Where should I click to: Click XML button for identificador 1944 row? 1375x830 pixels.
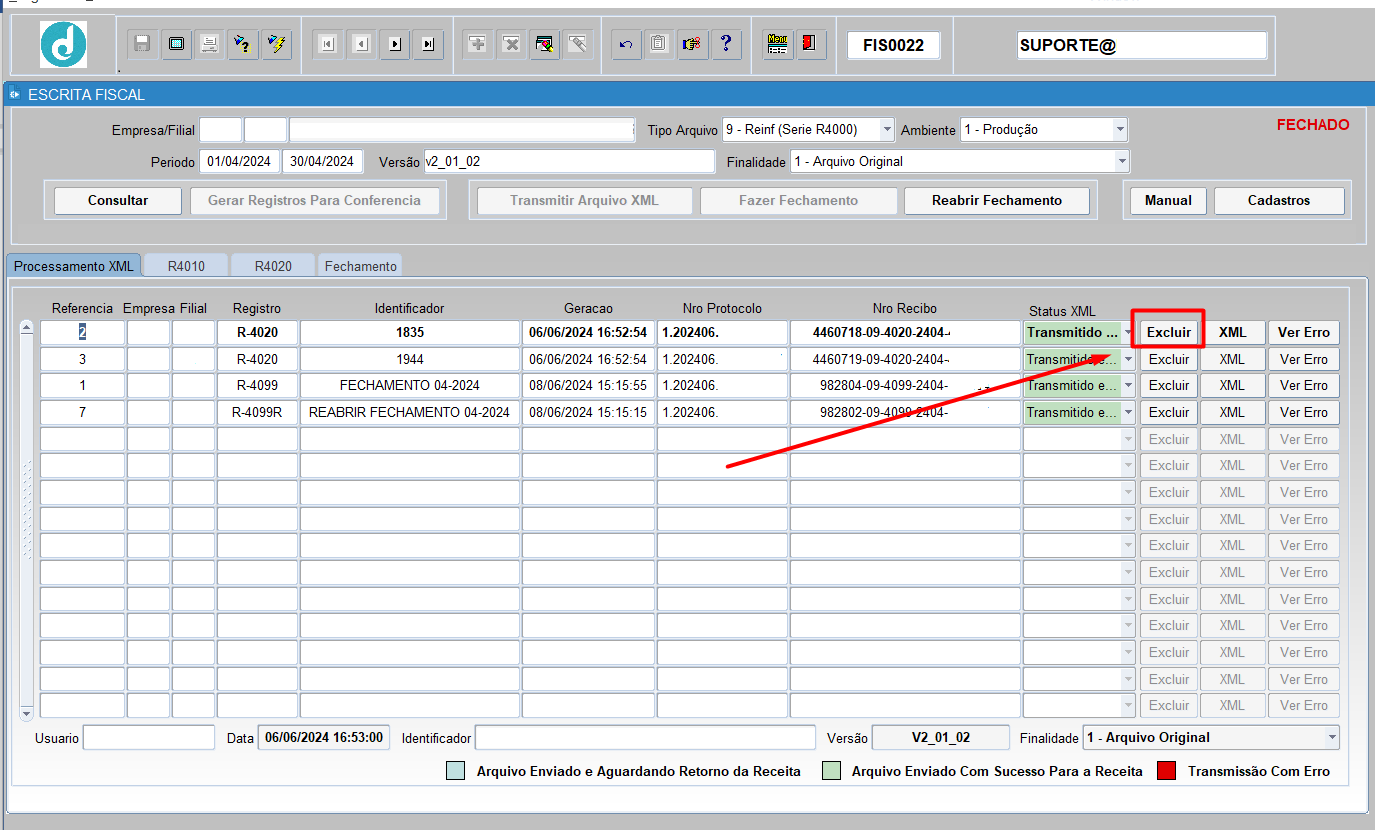click(1232, 359)
